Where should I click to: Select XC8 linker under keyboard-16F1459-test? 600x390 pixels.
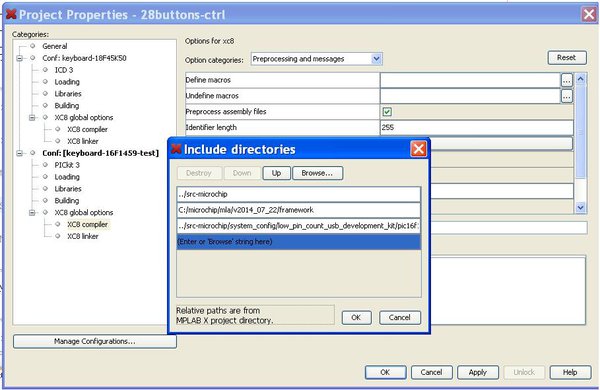pyautogui.click(x=83, y=236)
